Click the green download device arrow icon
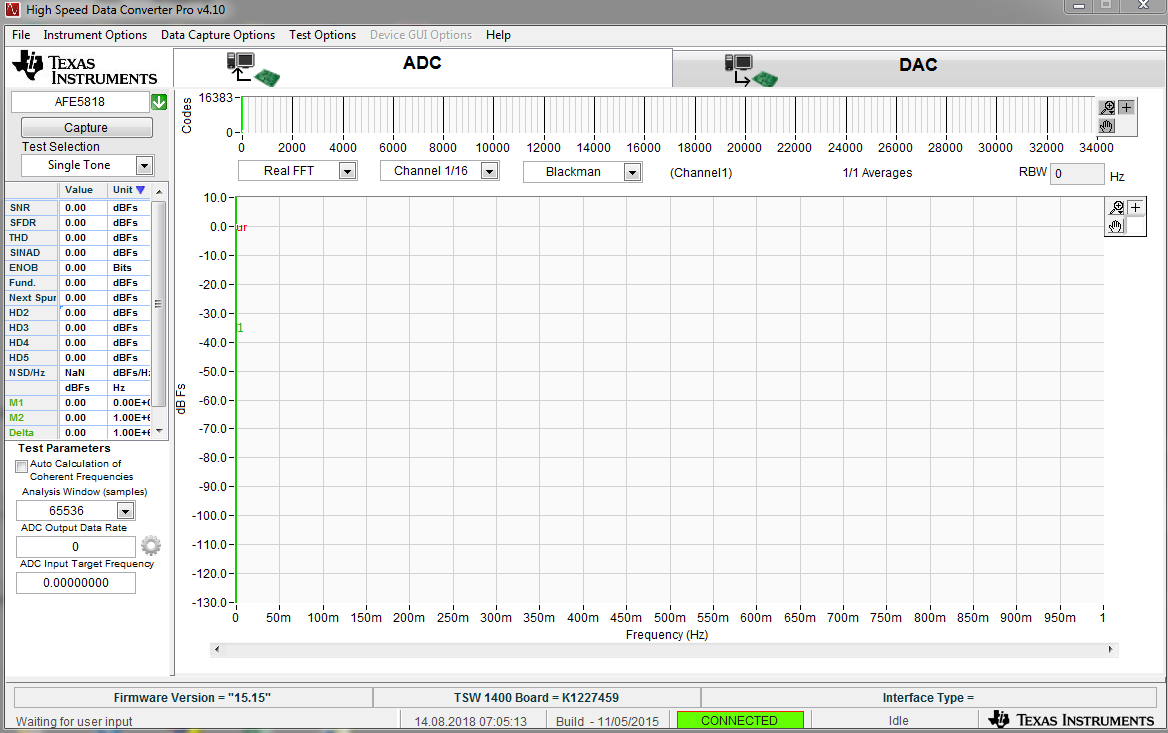Viewport: 1168px width, 733px height. pos(159,102)
